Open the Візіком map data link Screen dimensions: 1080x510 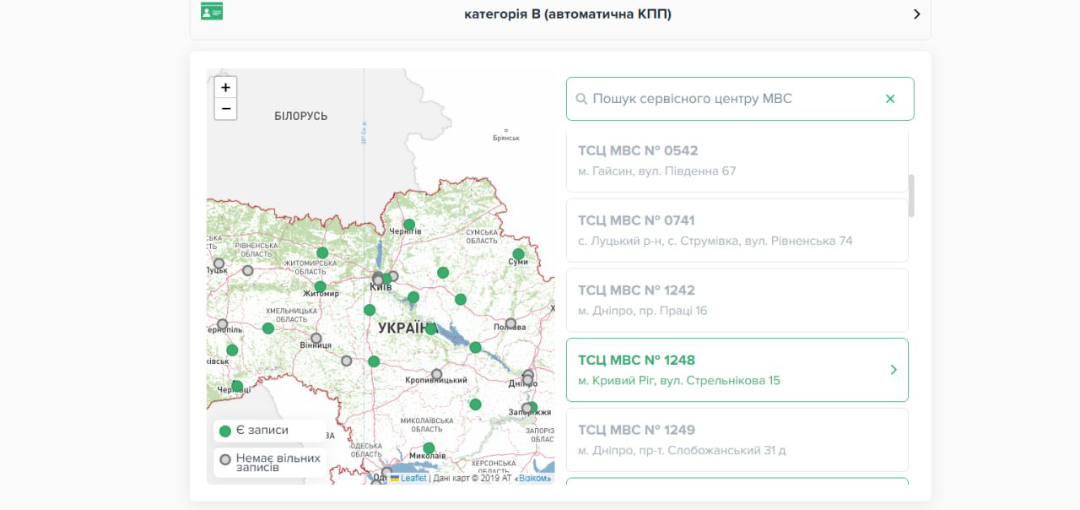(x=534, y=478)
